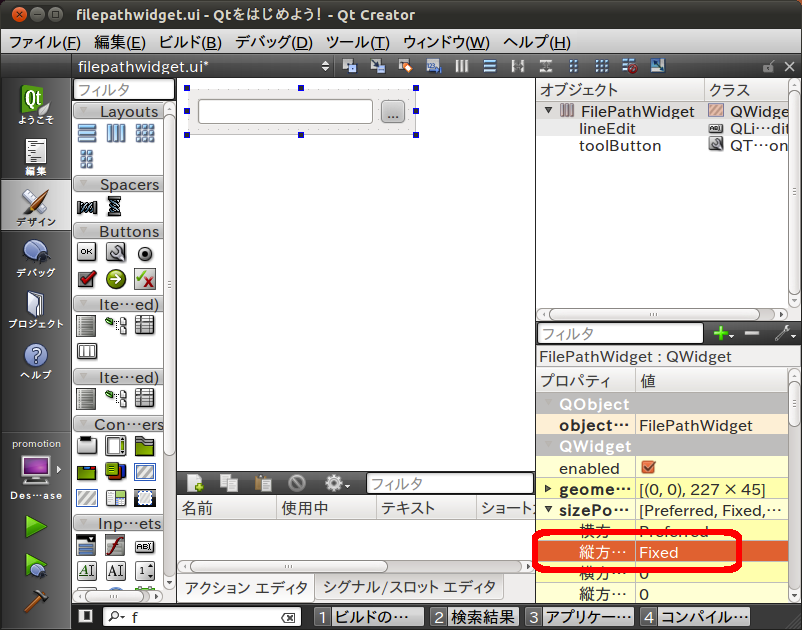Choose the Radio Button widget icon
Screen dimensions: 802x630
tap(144, 254)
